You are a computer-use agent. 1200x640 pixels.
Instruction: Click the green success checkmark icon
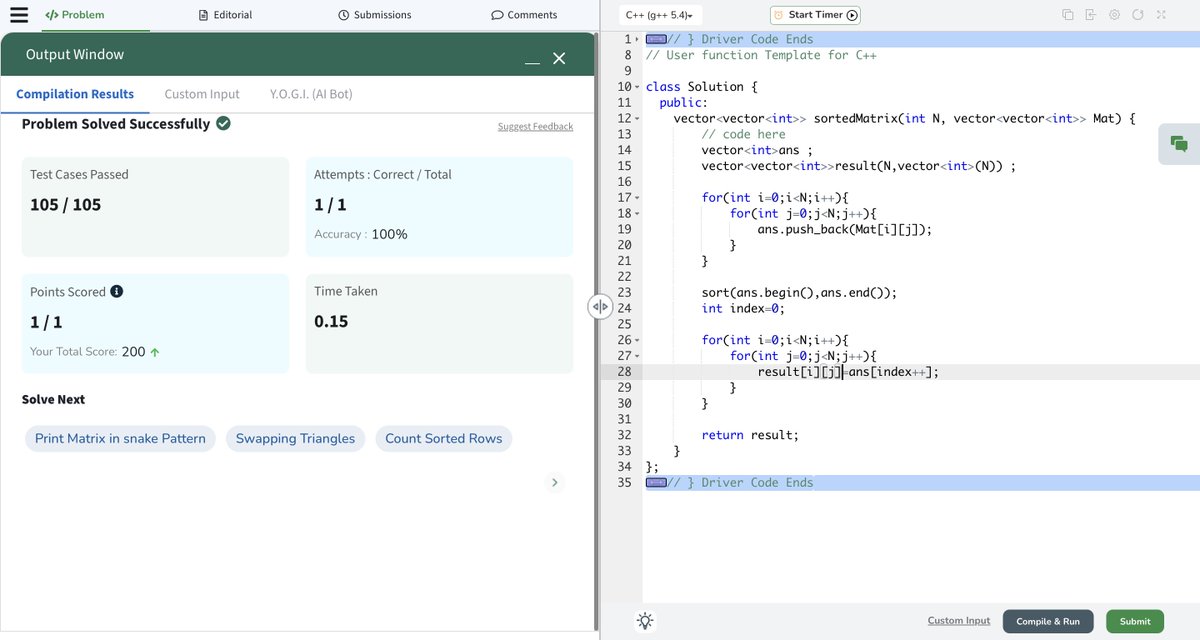click(x=223, y=124)
